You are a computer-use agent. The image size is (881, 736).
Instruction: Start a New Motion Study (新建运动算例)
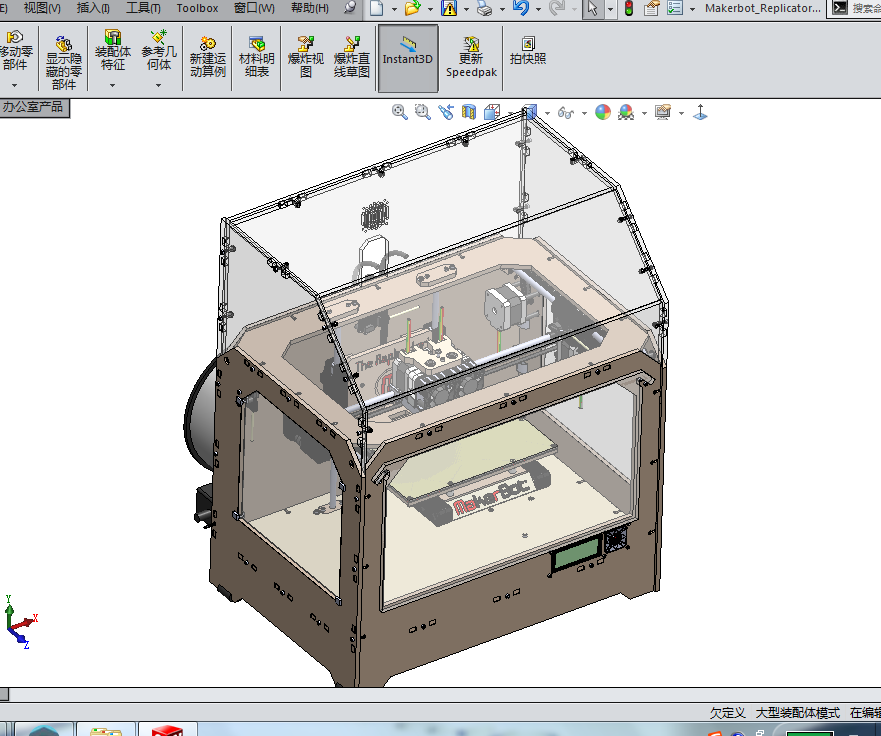tap(207, 58)
